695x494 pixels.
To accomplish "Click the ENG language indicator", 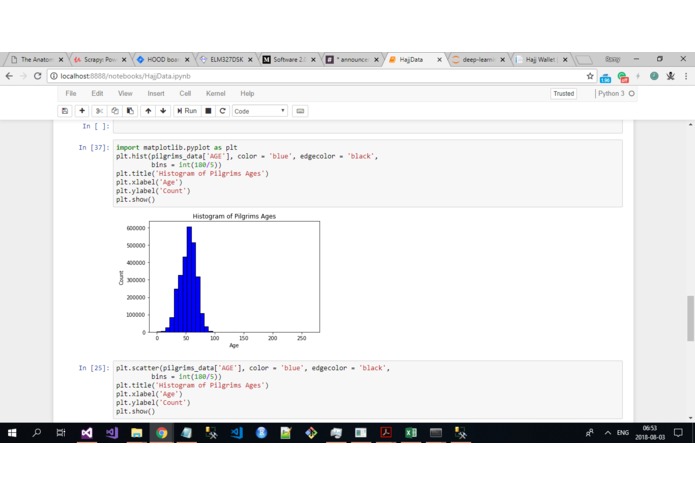I will (623, 433).
